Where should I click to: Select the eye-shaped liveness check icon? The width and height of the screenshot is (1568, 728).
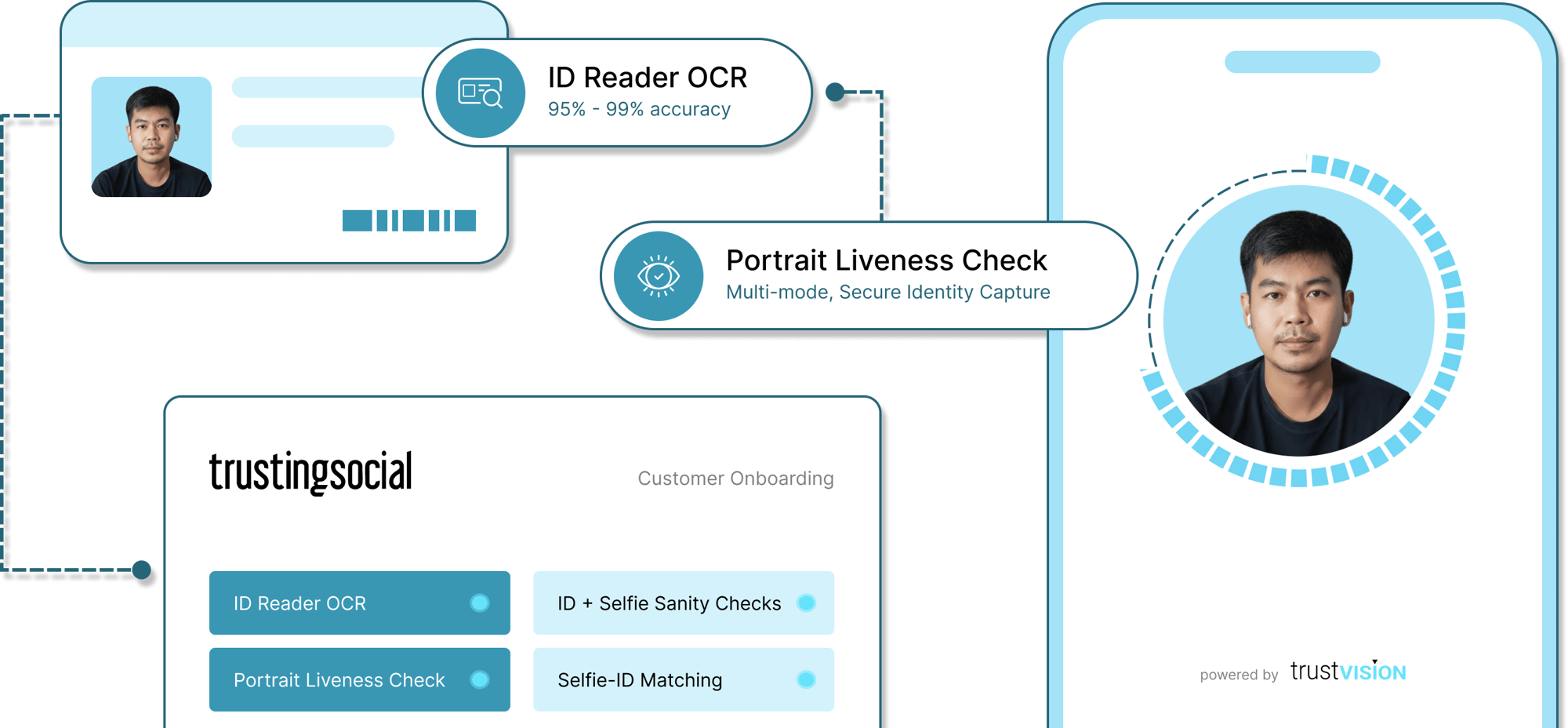661,275
